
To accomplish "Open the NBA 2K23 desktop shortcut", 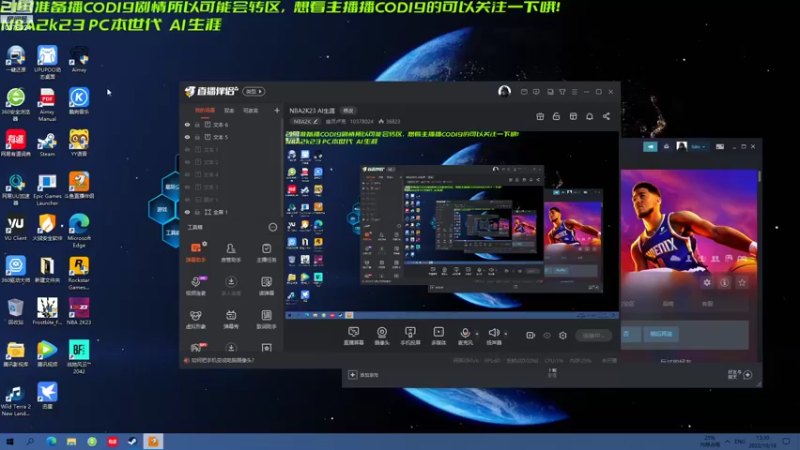I will click(79, 311).
